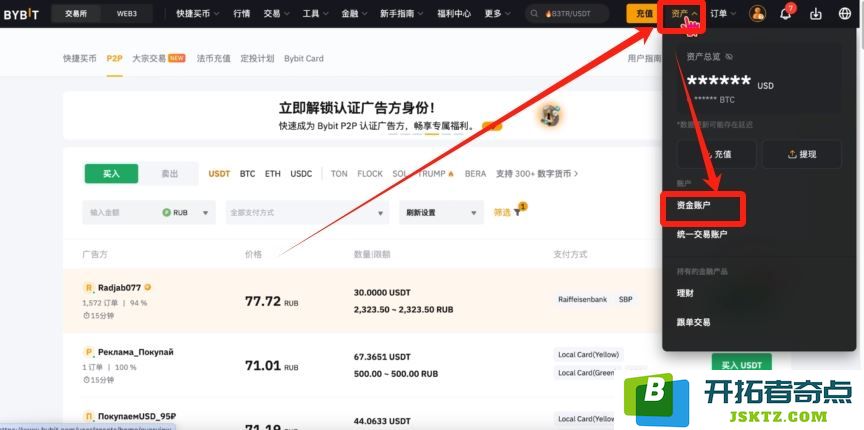This screenshot has width=864, height=430.
Task: Open the user avatar profile icon
Action: coord(758,13)
